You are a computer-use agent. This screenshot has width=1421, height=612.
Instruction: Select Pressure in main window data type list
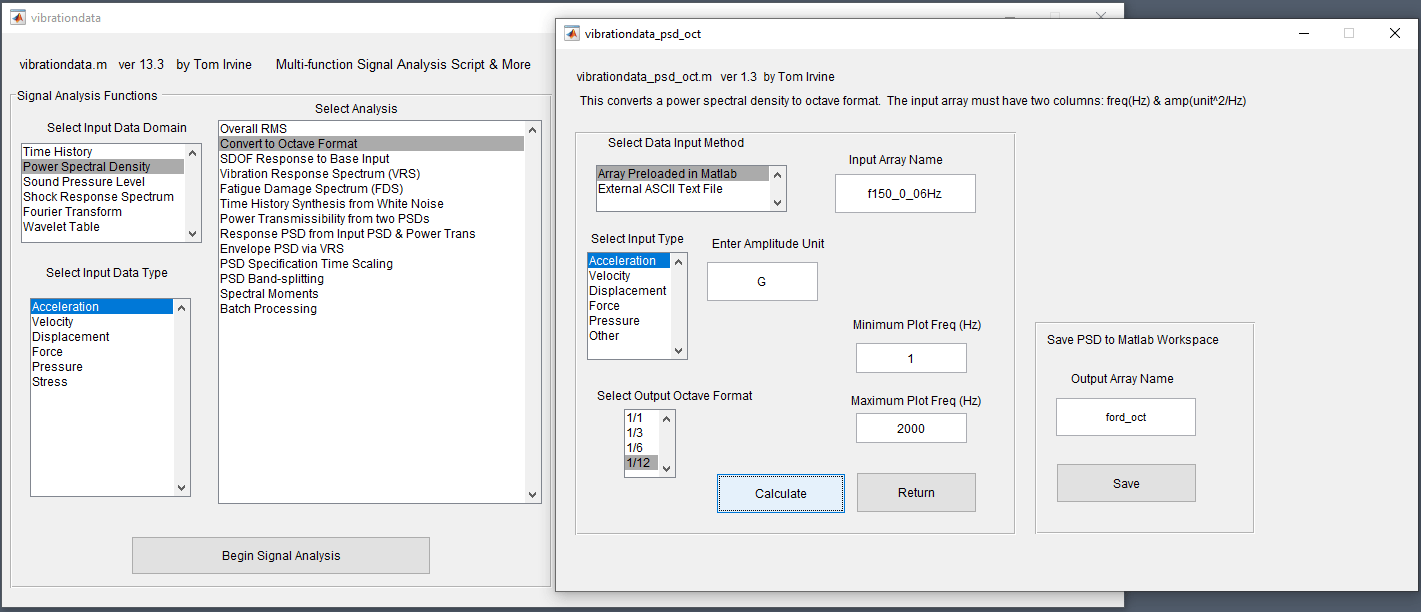tap(102, 367)
